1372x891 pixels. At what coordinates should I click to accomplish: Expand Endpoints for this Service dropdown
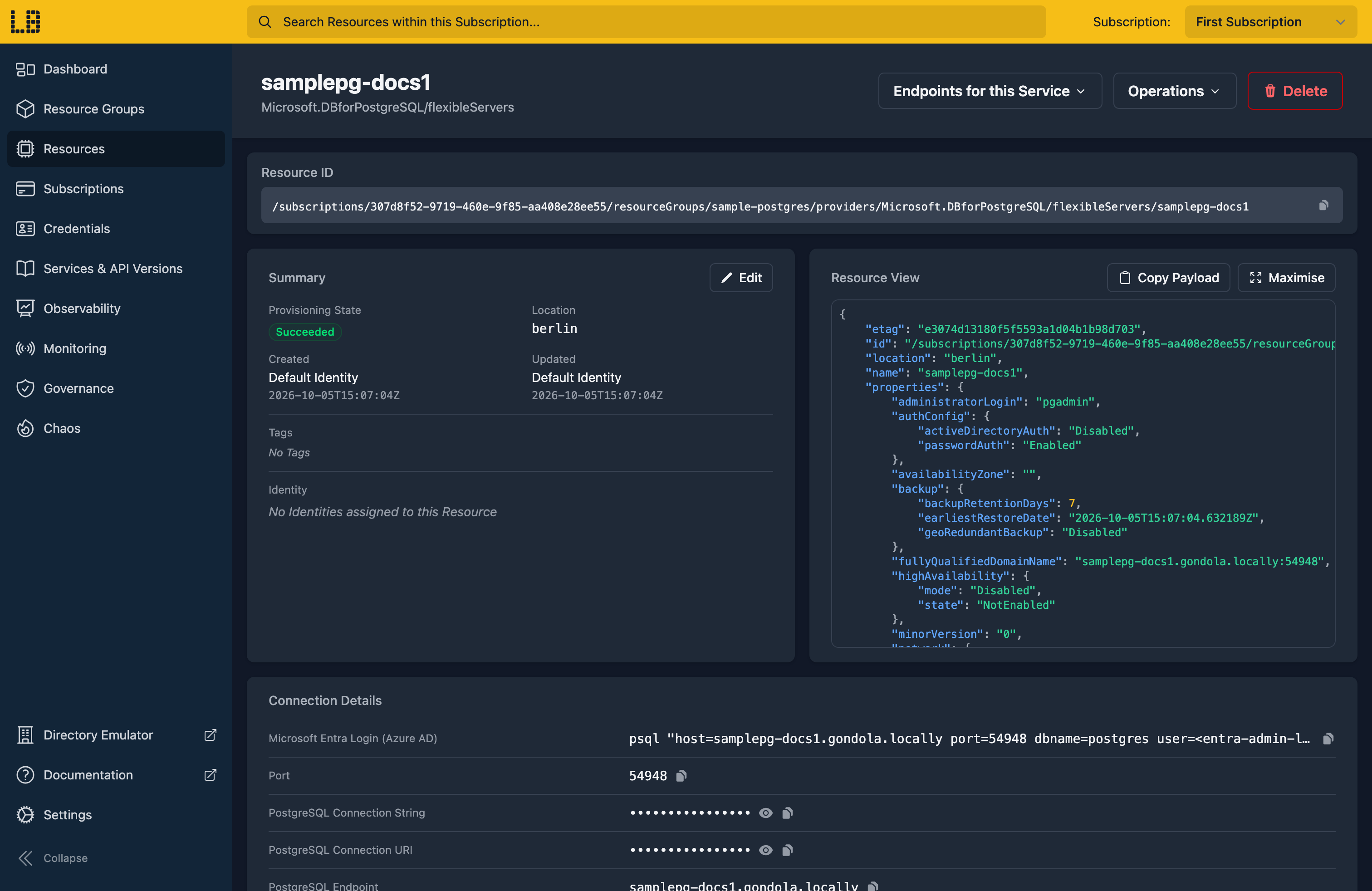click(x=990, y=90)
